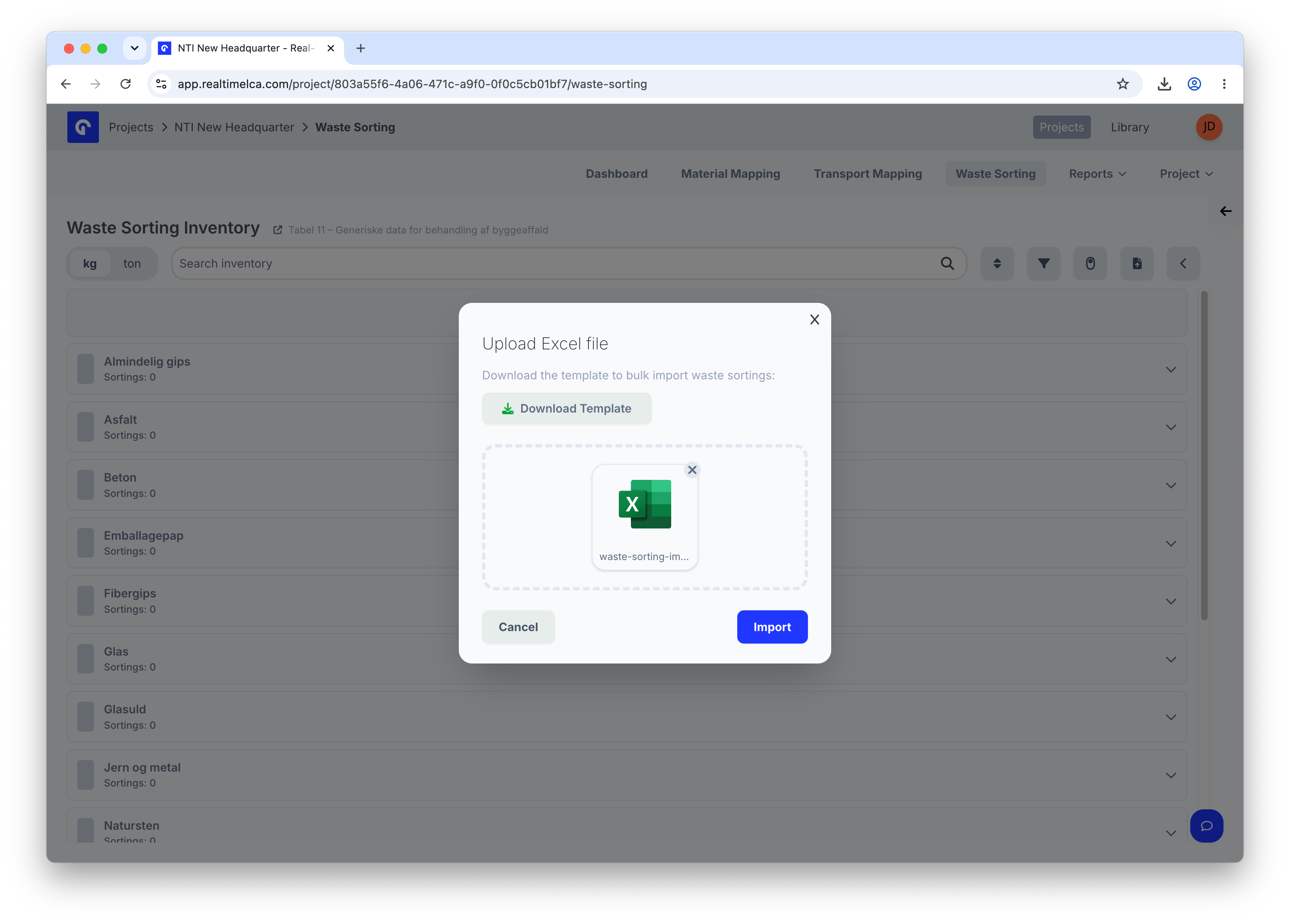Click the Almindelig gips color swatch
The image size is (1290, 924).
(85, 369)
